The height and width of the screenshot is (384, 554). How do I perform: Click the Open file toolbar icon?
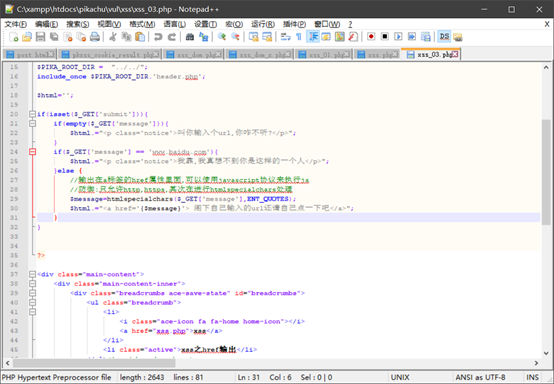27,37
